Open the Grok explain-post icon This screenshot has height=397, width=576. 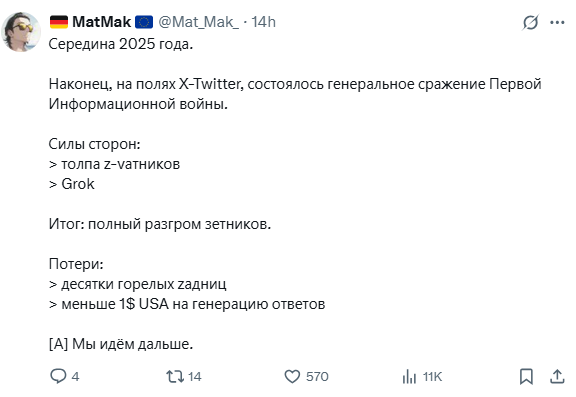tap(530, 23)
